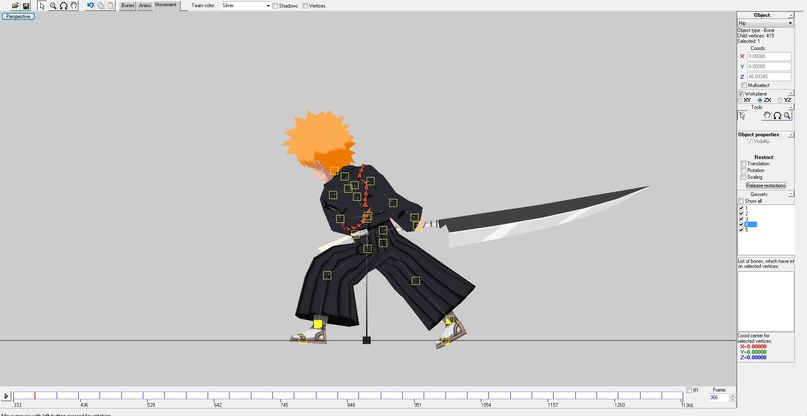Click the black root node at ground line
The image size is (807, 416).
[366, 340]
